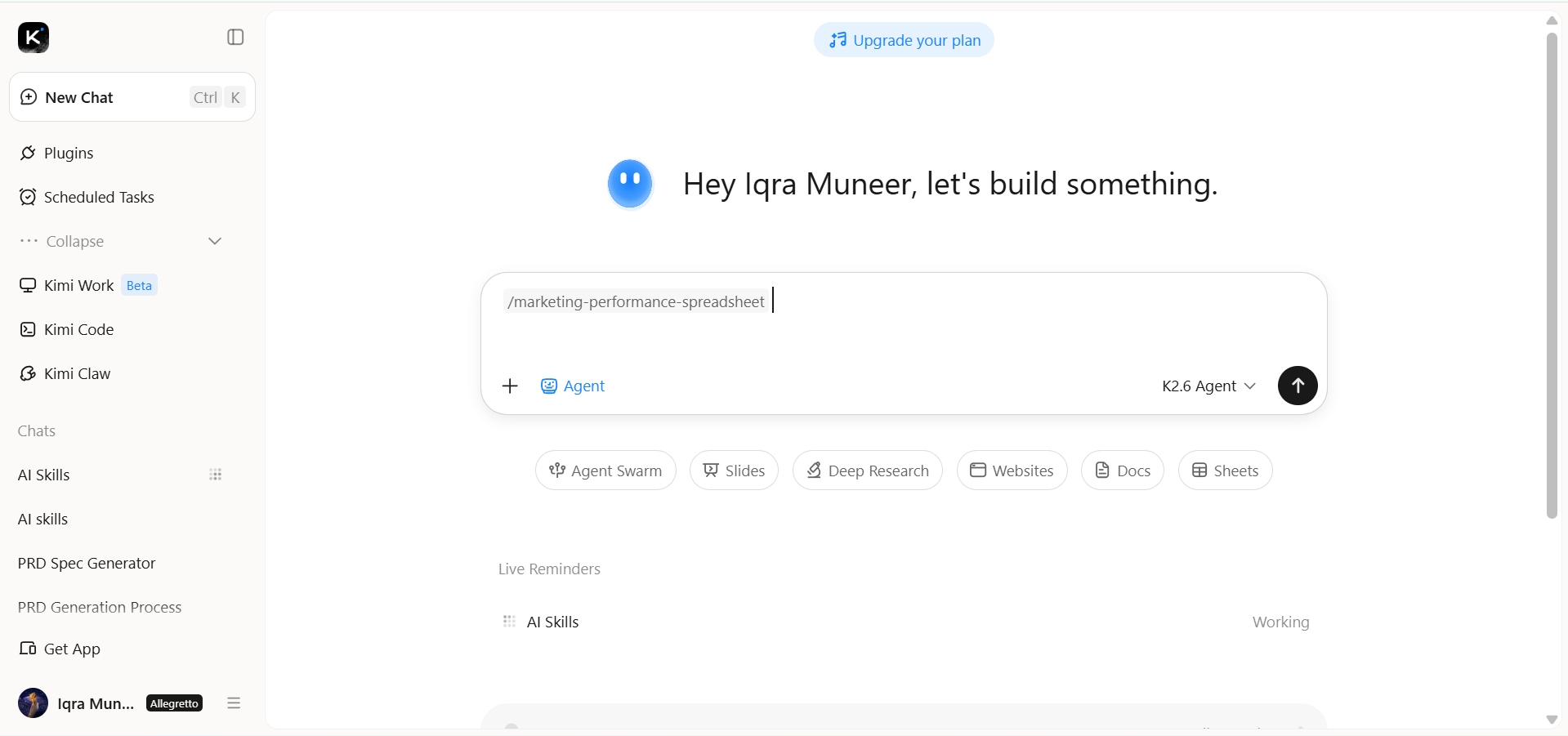Viewport: 1568px width, 736px height.
Task: Toggle Agent mode in the prompt box
Action: click(573, 386)
